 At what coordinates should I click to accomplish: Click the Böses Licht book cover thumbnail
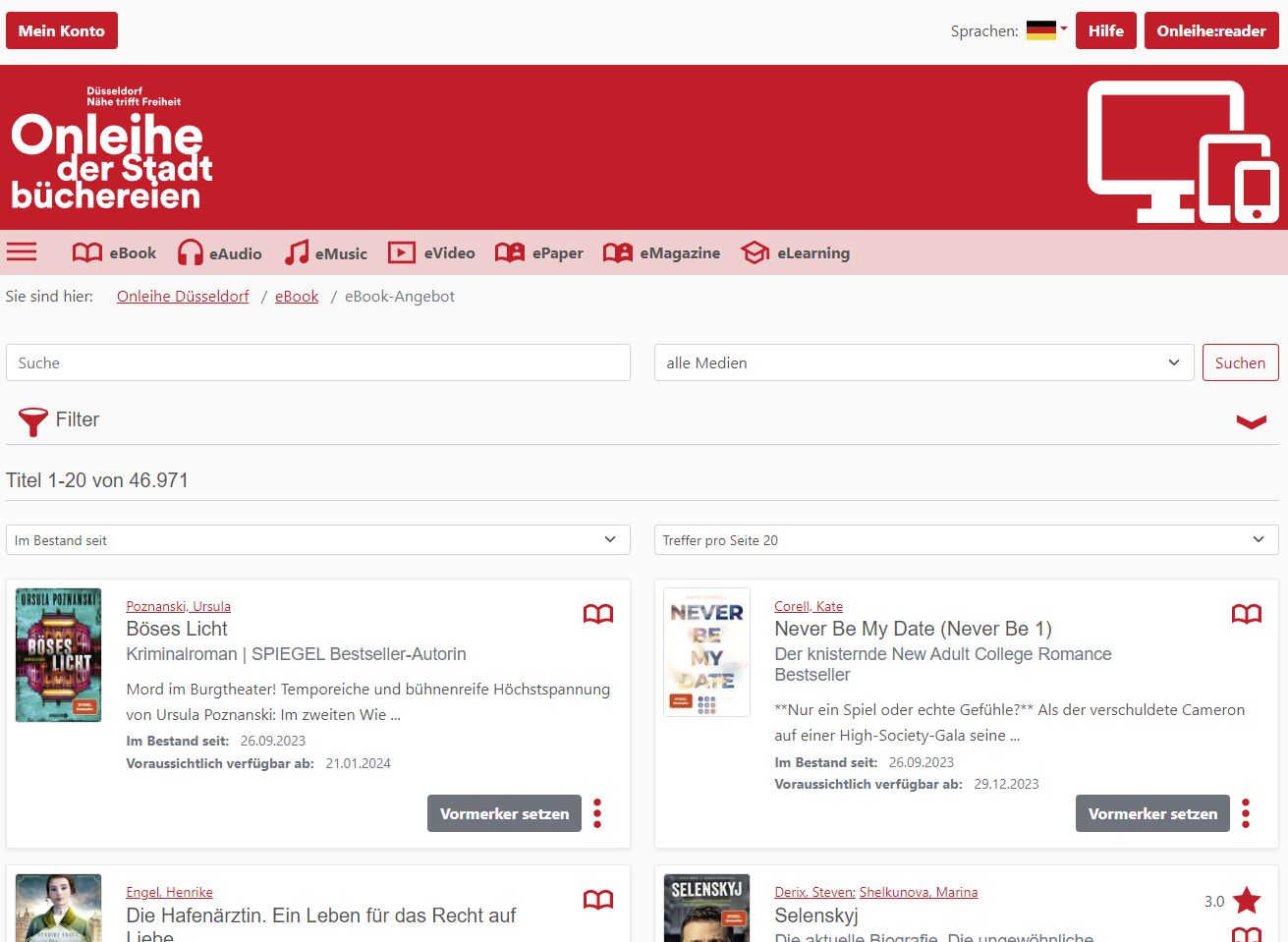coord(58,655)
